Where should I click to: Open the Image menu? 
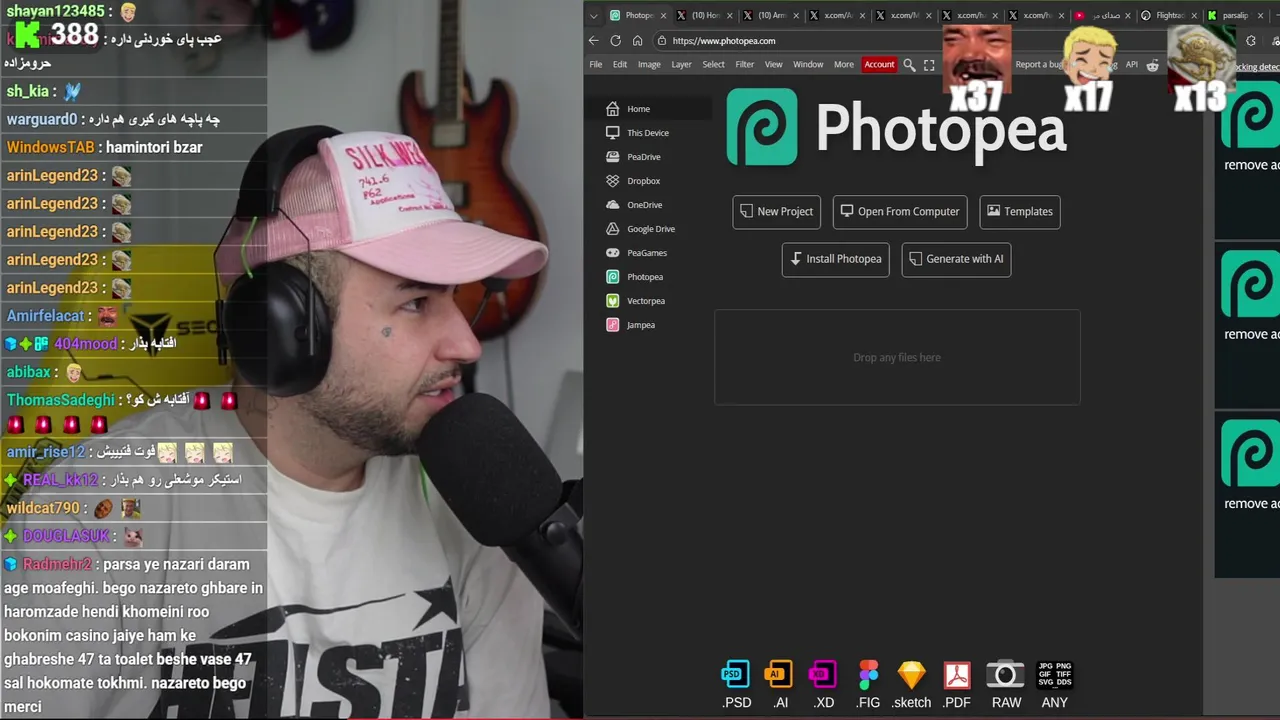point(649,65)
